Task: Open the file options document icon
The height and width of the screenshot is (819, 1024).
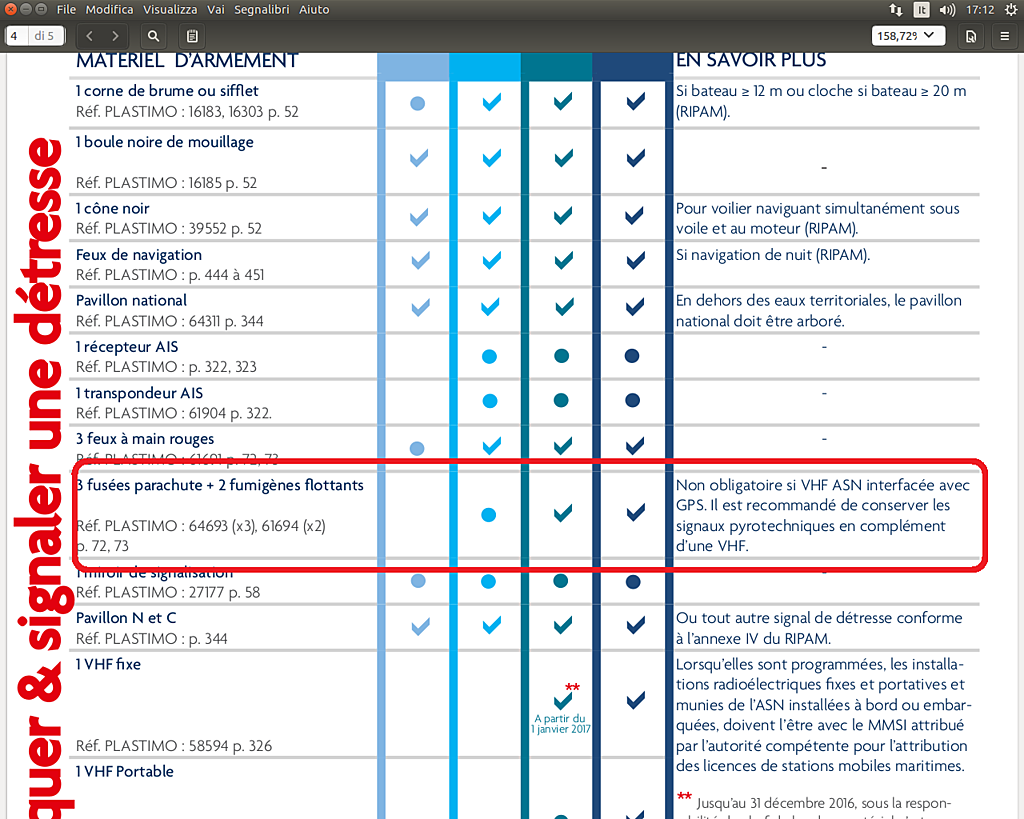Action: pyautogui.click(x=971, y=36)
